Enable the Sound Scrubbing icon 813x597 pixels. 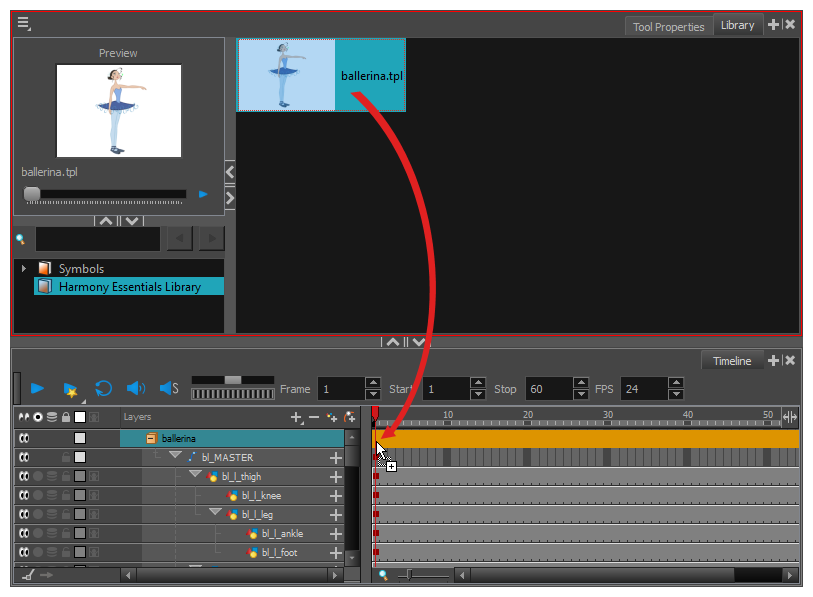pos(168,388)
